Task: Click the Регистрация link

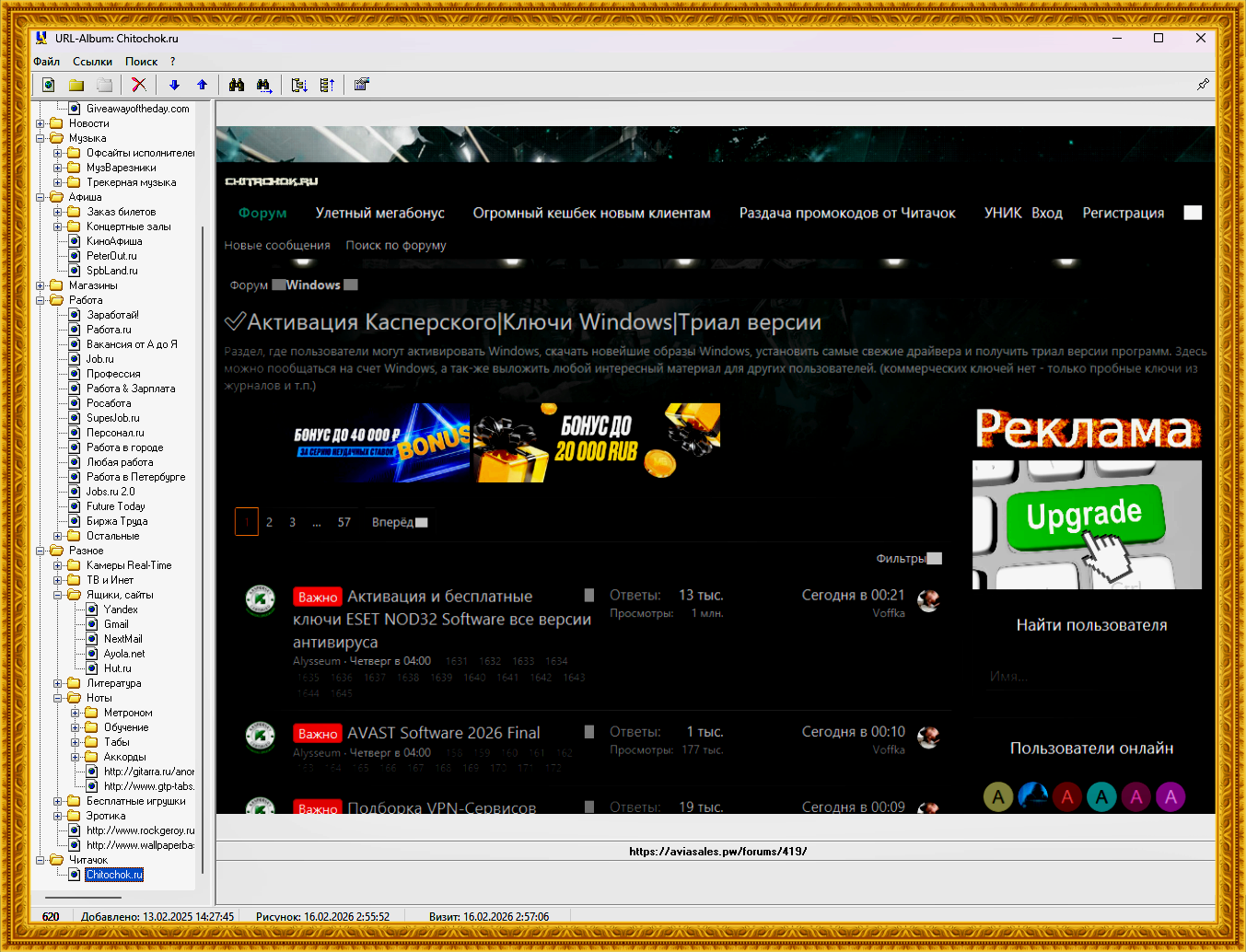Action: coord(1123,213)
